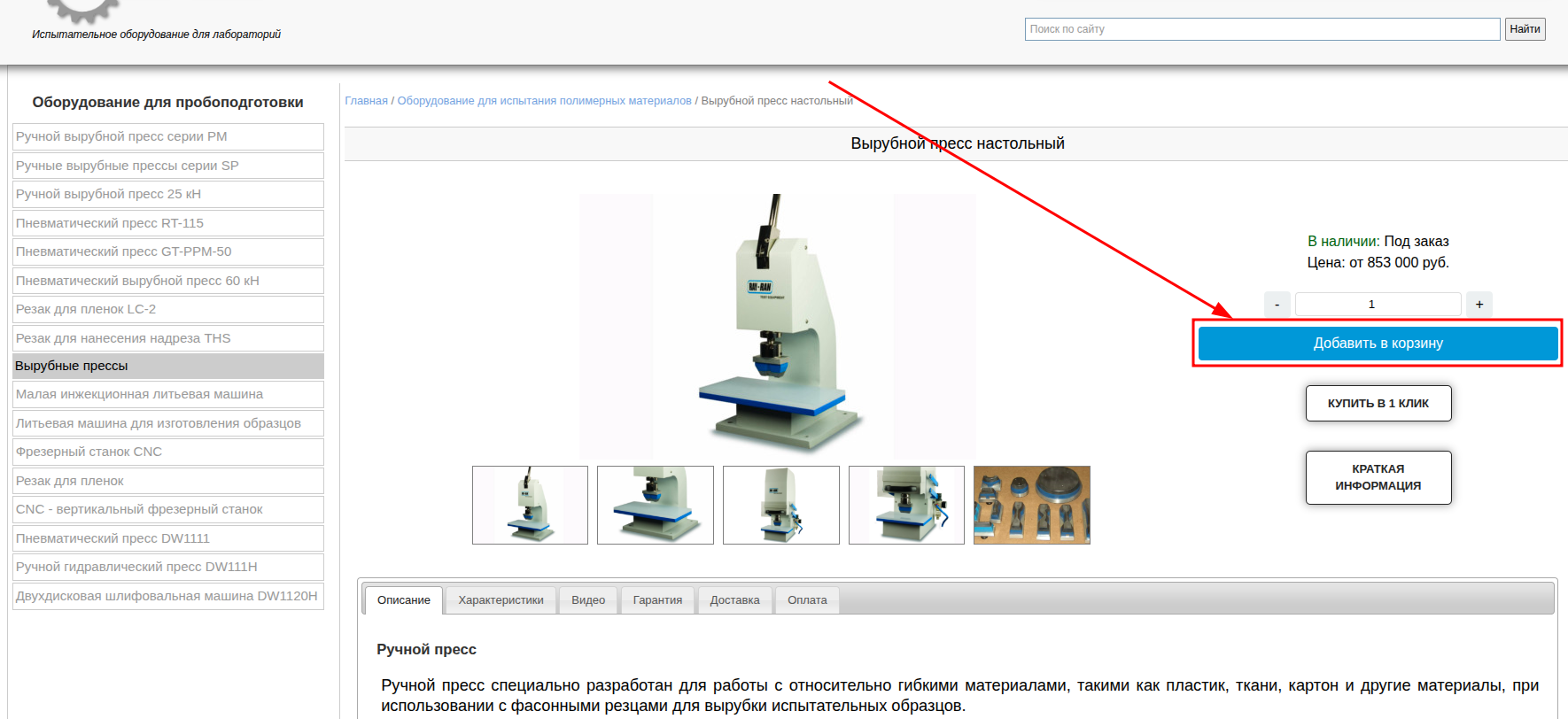Click the plus quantity button
The height and width of the screenshot is (719, 1568).
click(1479, 305)
